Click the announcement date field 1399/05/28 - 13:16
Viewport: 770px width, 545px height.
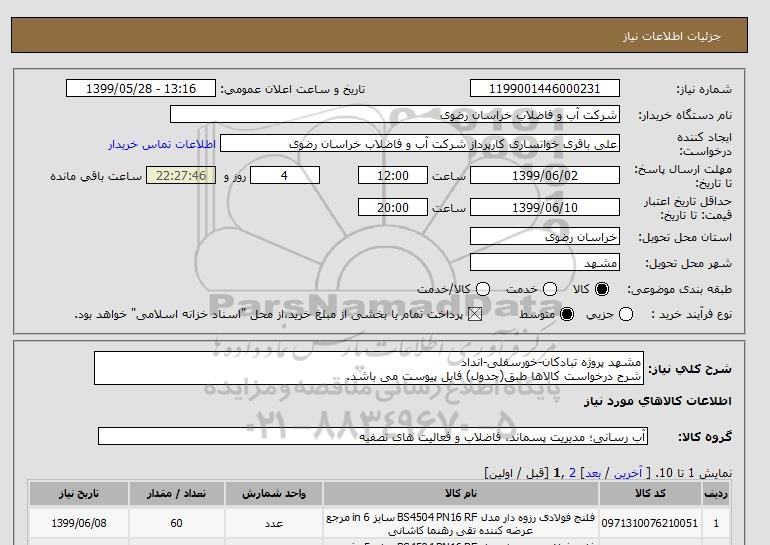(141, 88)
